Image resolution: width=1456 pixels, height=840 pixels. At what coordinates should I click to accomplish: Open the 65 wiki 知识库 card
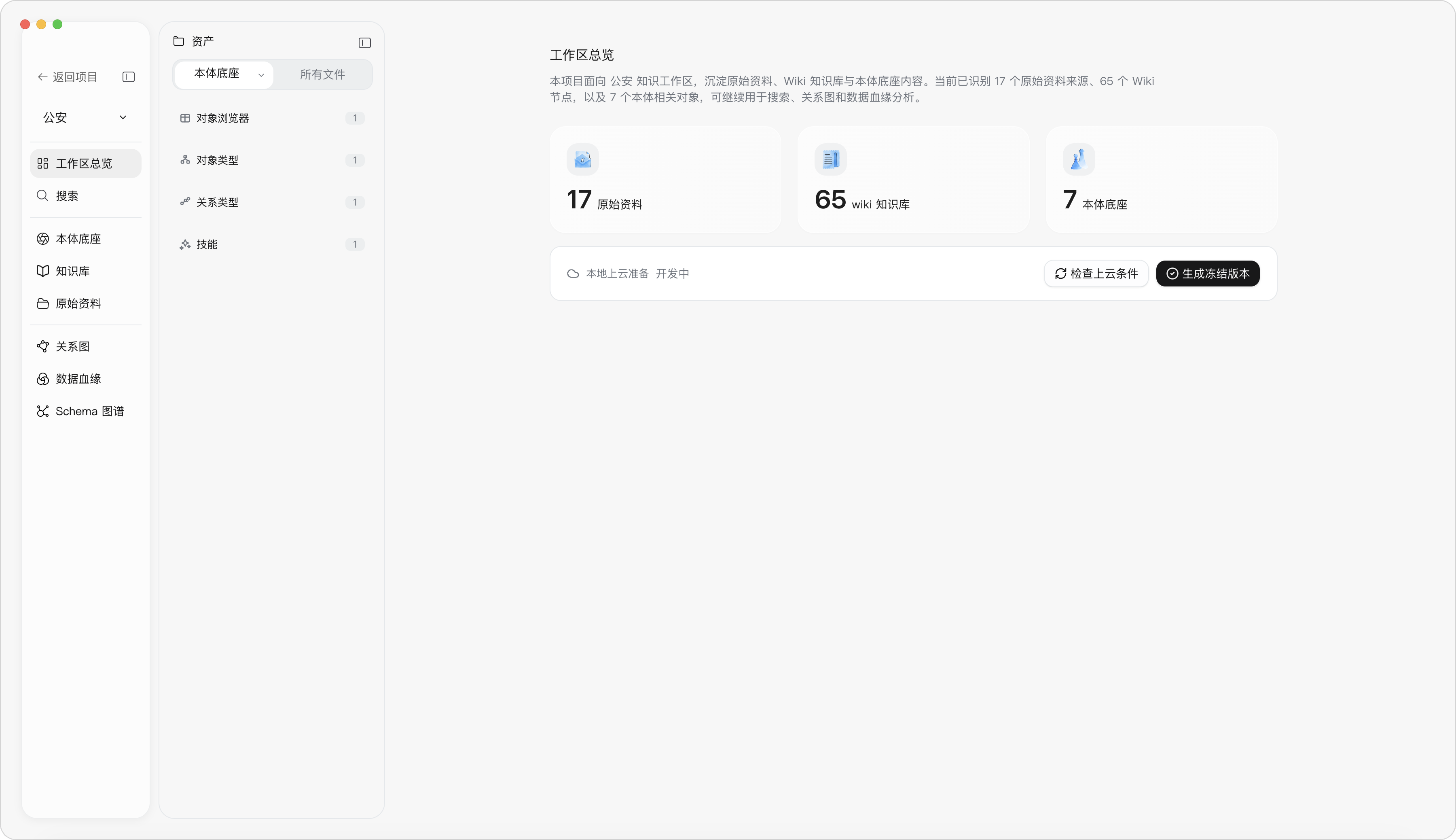coord(913,179)
